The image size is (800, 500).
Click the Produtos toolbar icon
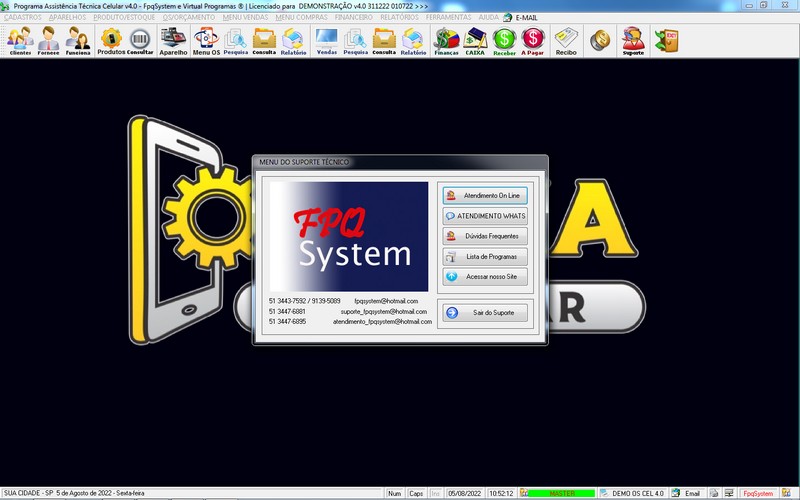[x=111, y=40]
